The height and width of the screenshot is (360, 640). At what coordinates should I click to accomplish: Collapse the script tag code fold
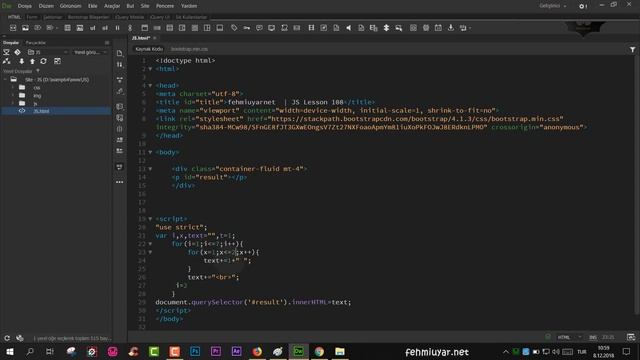(x=150, y=219)
